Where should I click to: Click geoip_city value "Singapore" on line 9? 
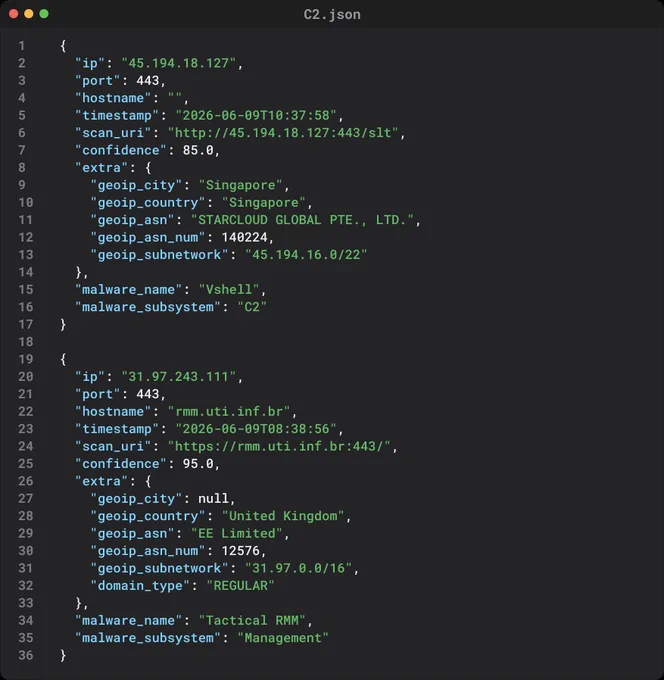[240, 185]
